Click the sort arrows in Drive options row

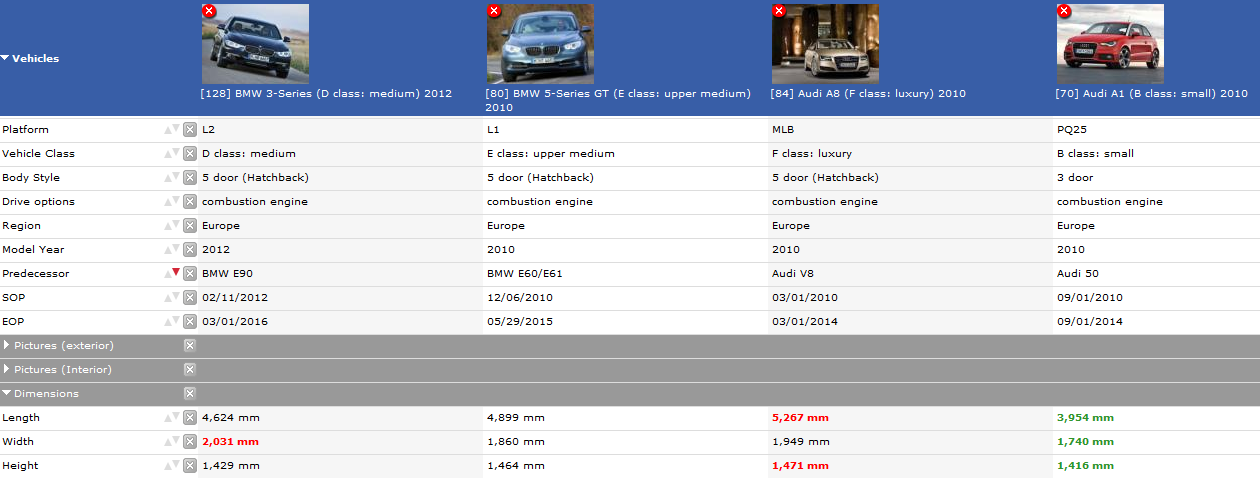(x=172, y=201)
